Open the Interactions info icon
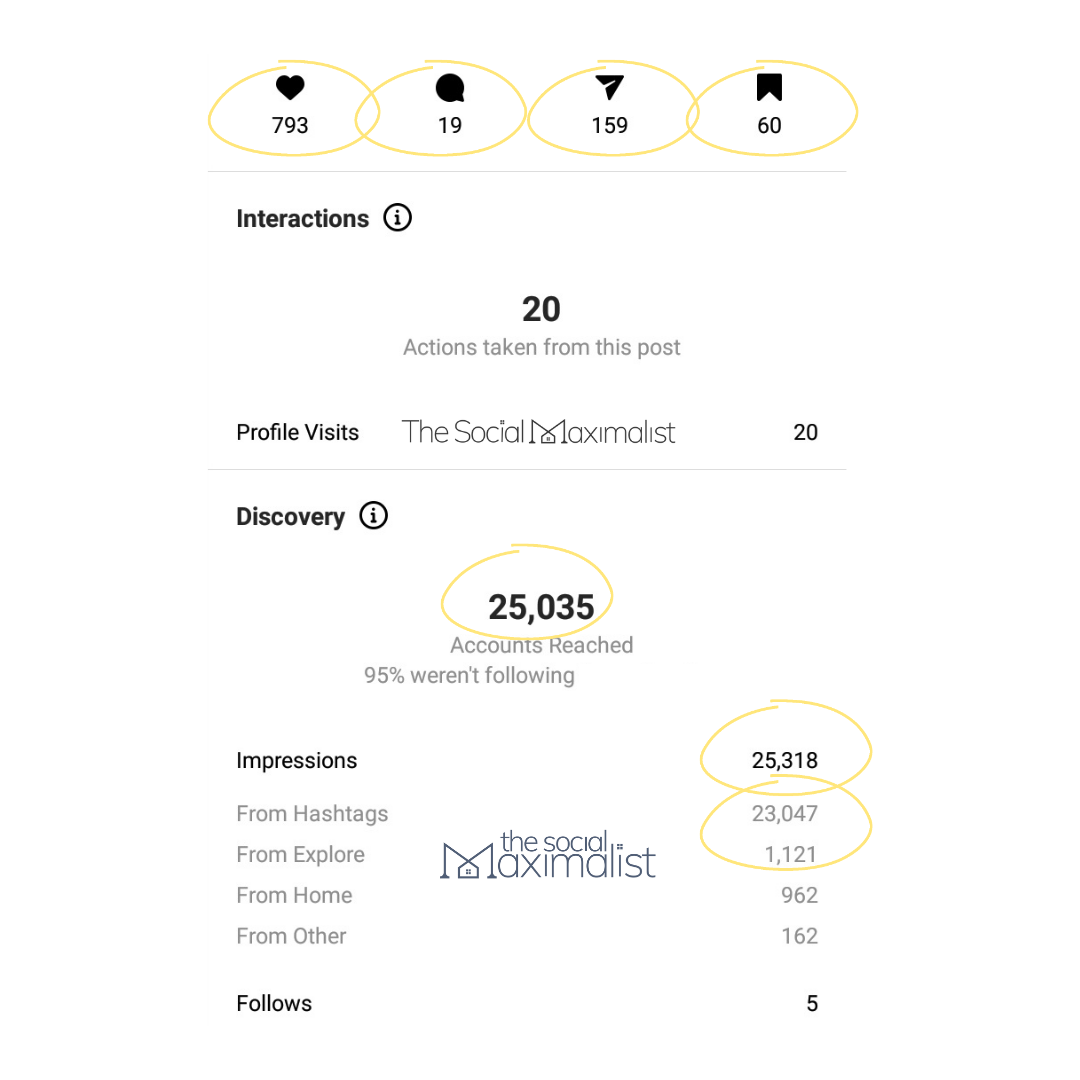The image size is (1080, 1080). tap(397, 218)
